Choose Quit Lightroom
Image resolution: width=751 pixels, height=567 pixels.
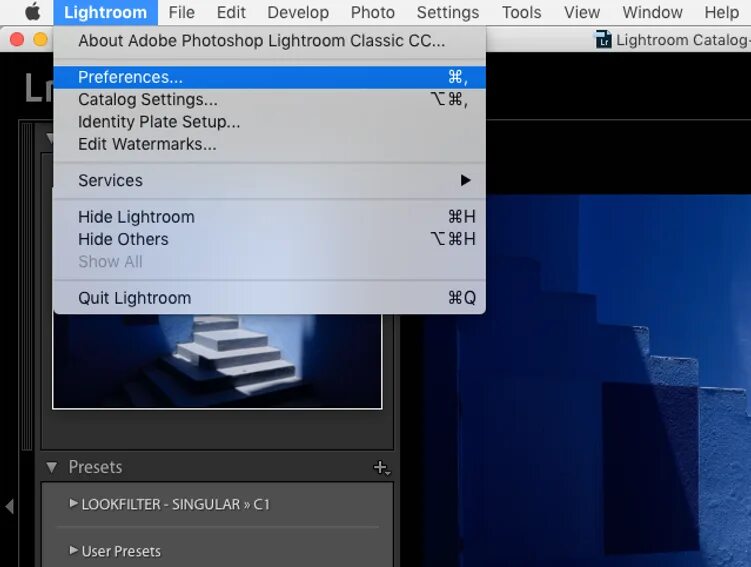[x=270, y=298]
